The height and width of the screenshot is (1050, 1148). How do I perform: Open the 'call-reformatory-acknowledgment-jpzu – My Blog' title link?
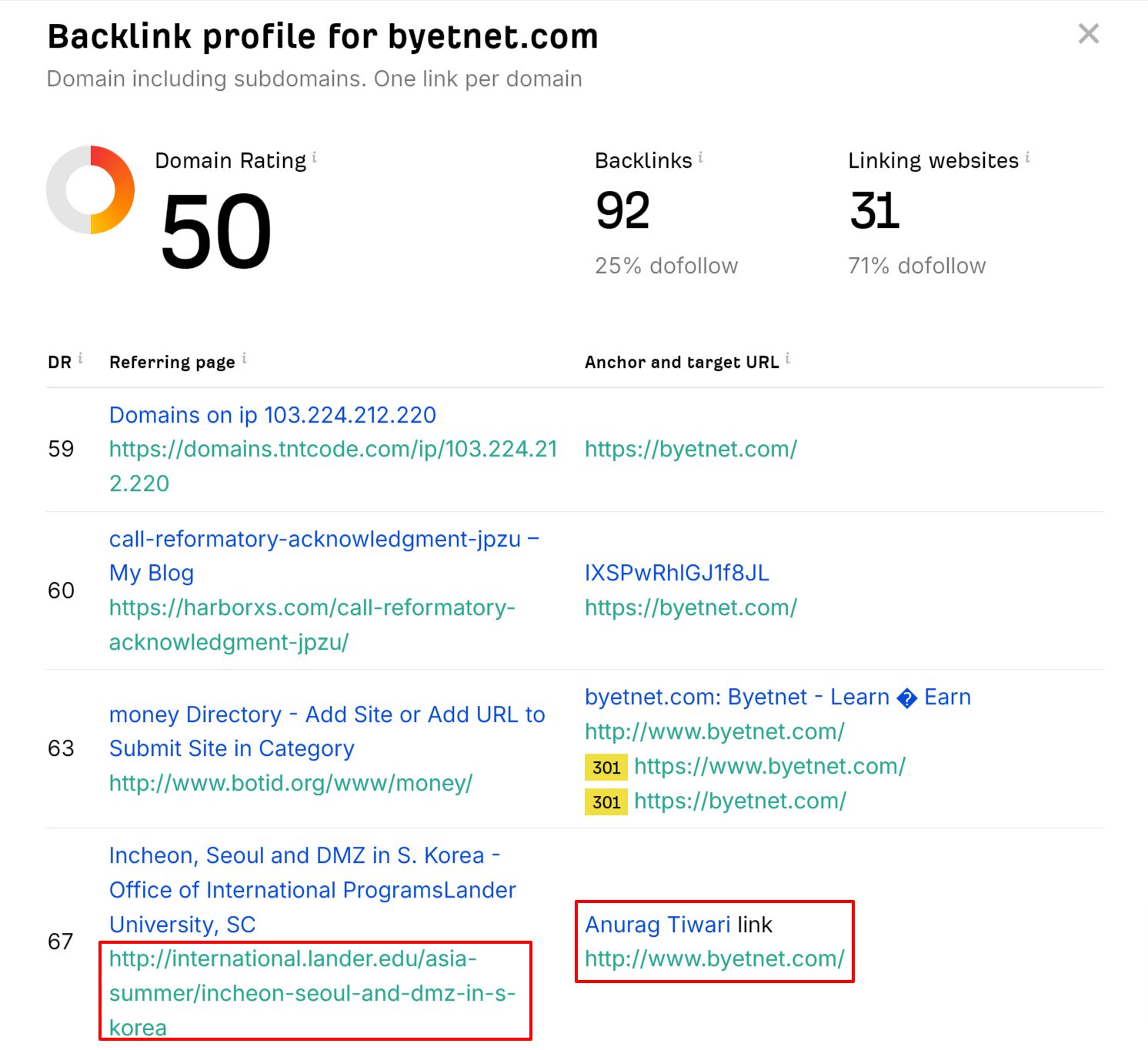(x=324, y=556)
